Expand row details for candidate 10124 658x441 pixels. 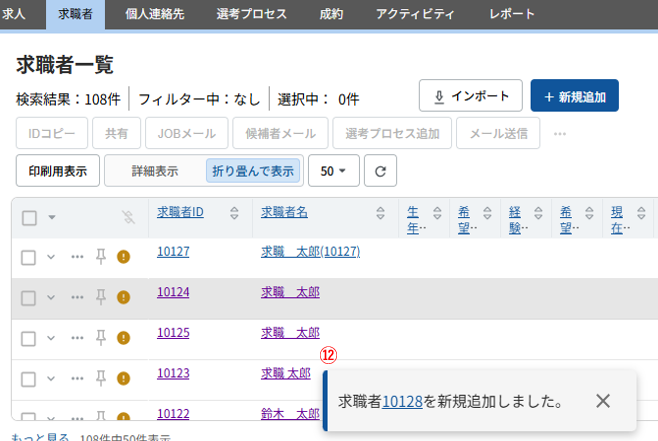52,297
